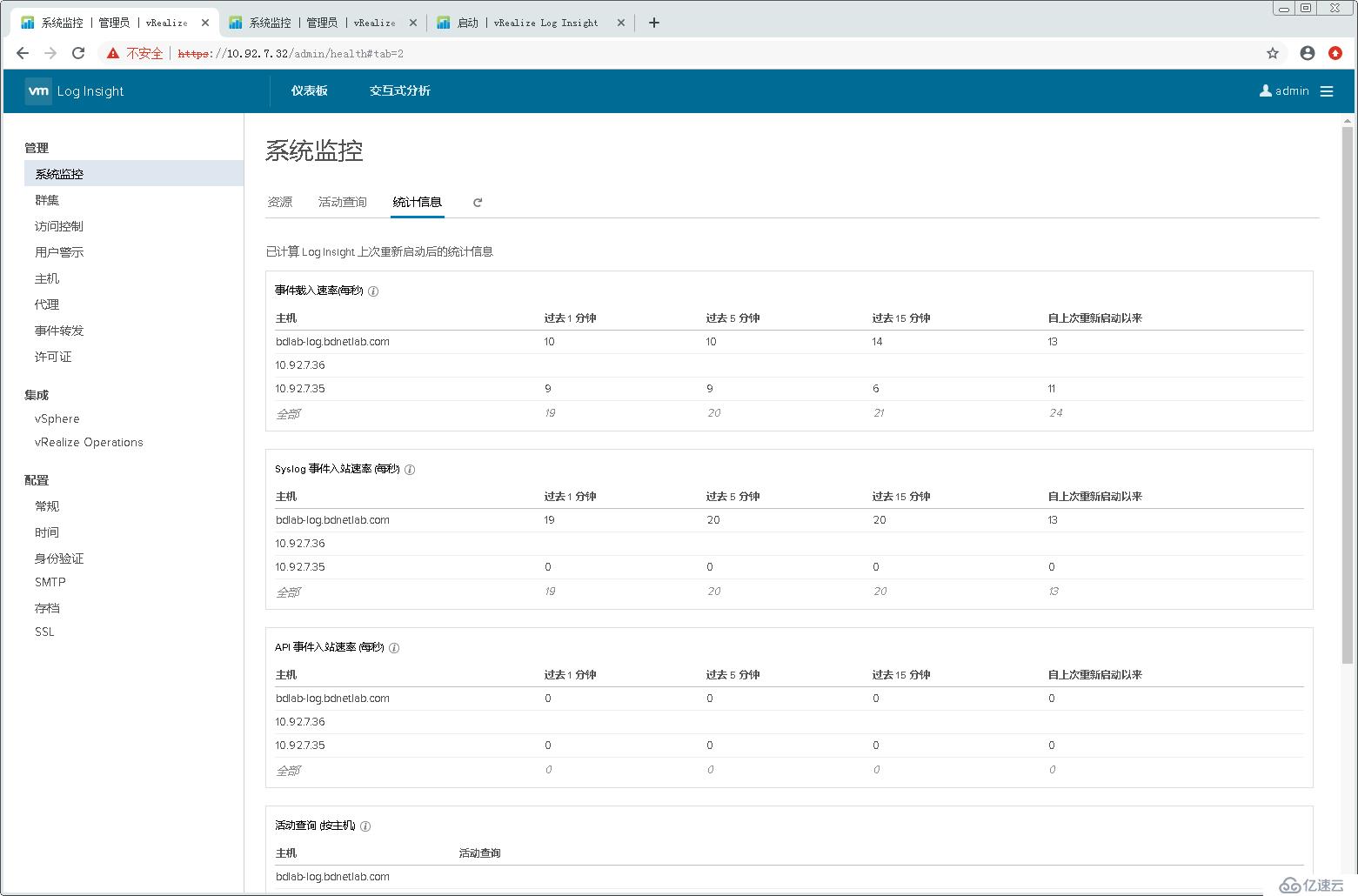Click 10.92.7.36 in Syslog 事件入站速率 table
1358x896 pixels.
click(300, 544)
